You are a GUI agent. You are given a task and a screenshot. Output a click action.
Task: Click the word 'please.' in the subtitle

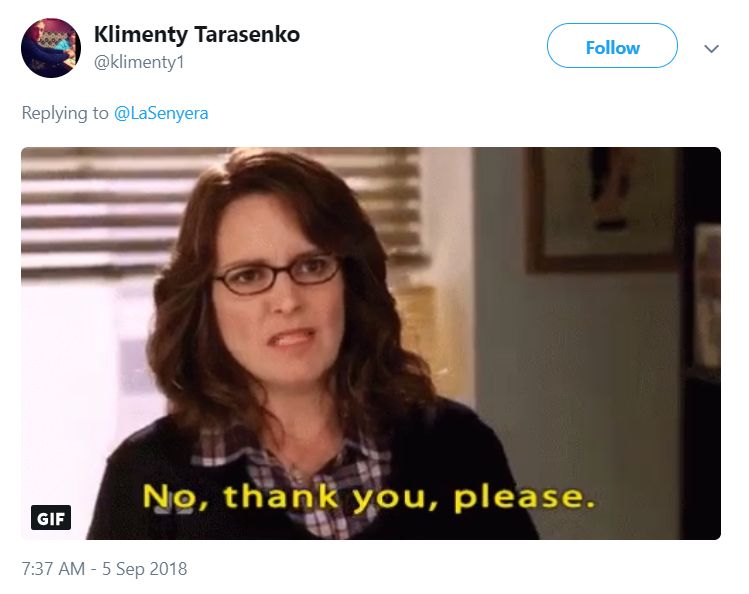(524, 498)
